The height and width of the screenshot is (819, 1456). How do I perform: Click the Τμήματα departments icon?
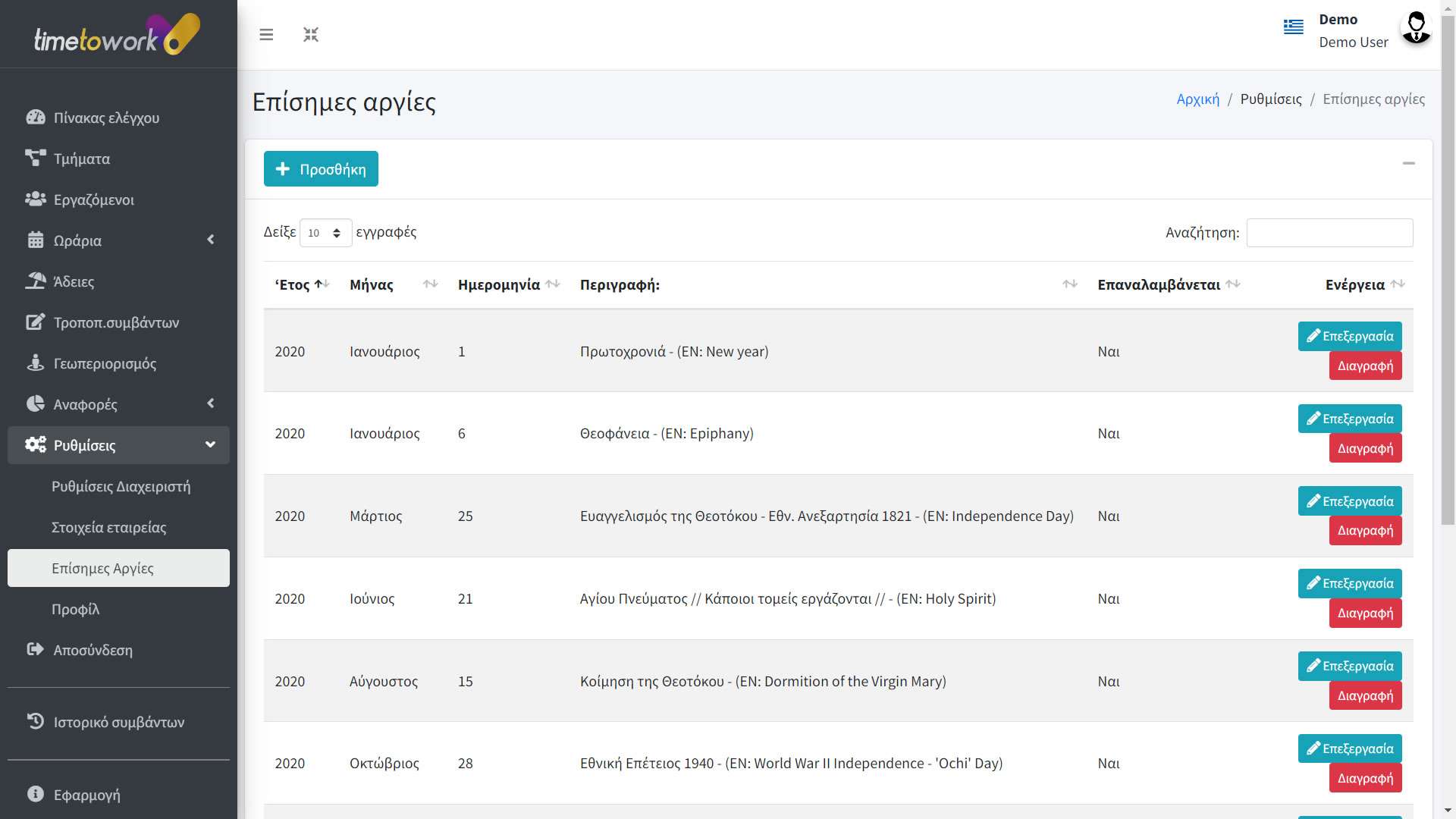pos(36,158)
